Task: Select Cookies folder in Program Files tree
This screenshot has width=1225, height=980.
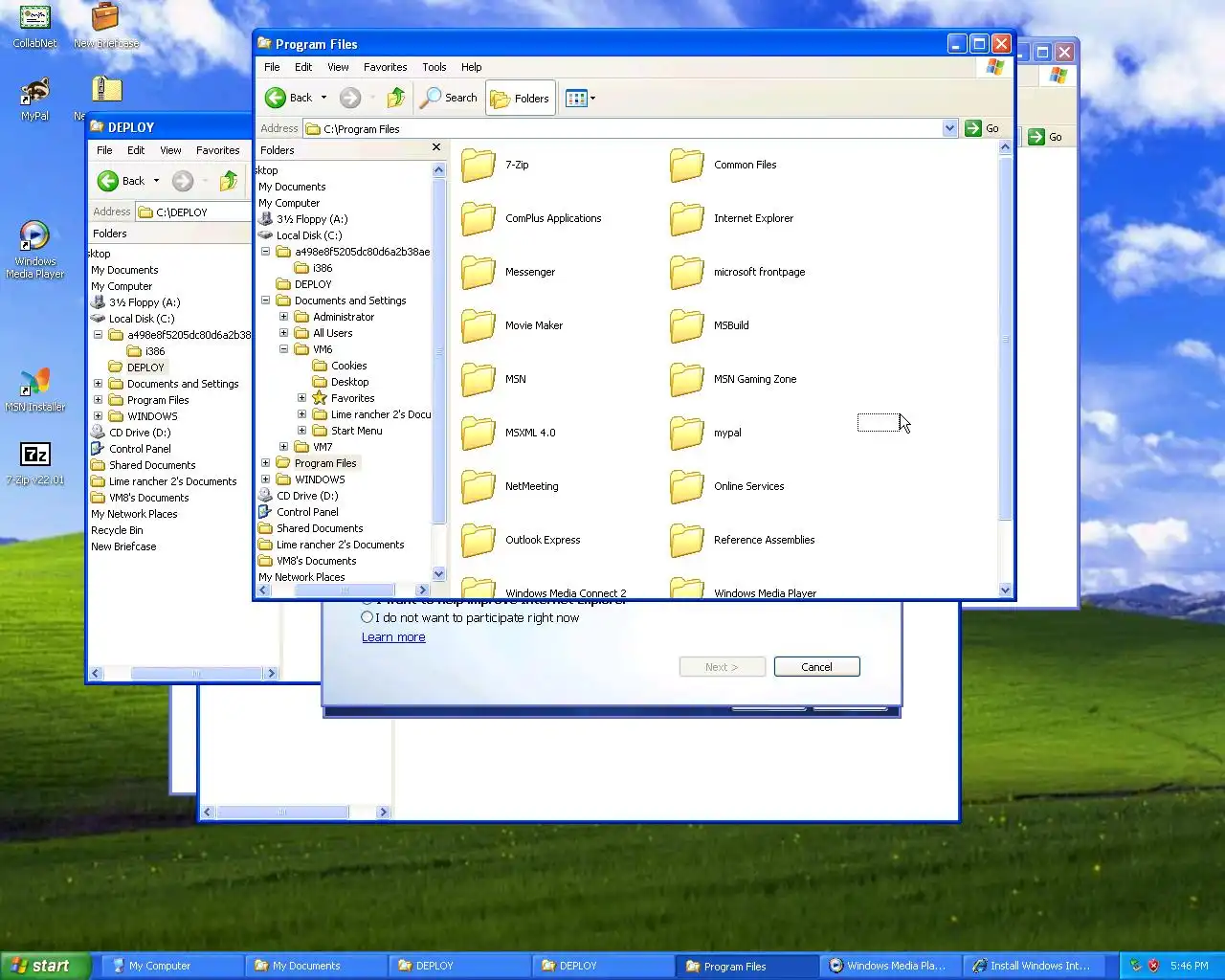Action: pos(340,366)
